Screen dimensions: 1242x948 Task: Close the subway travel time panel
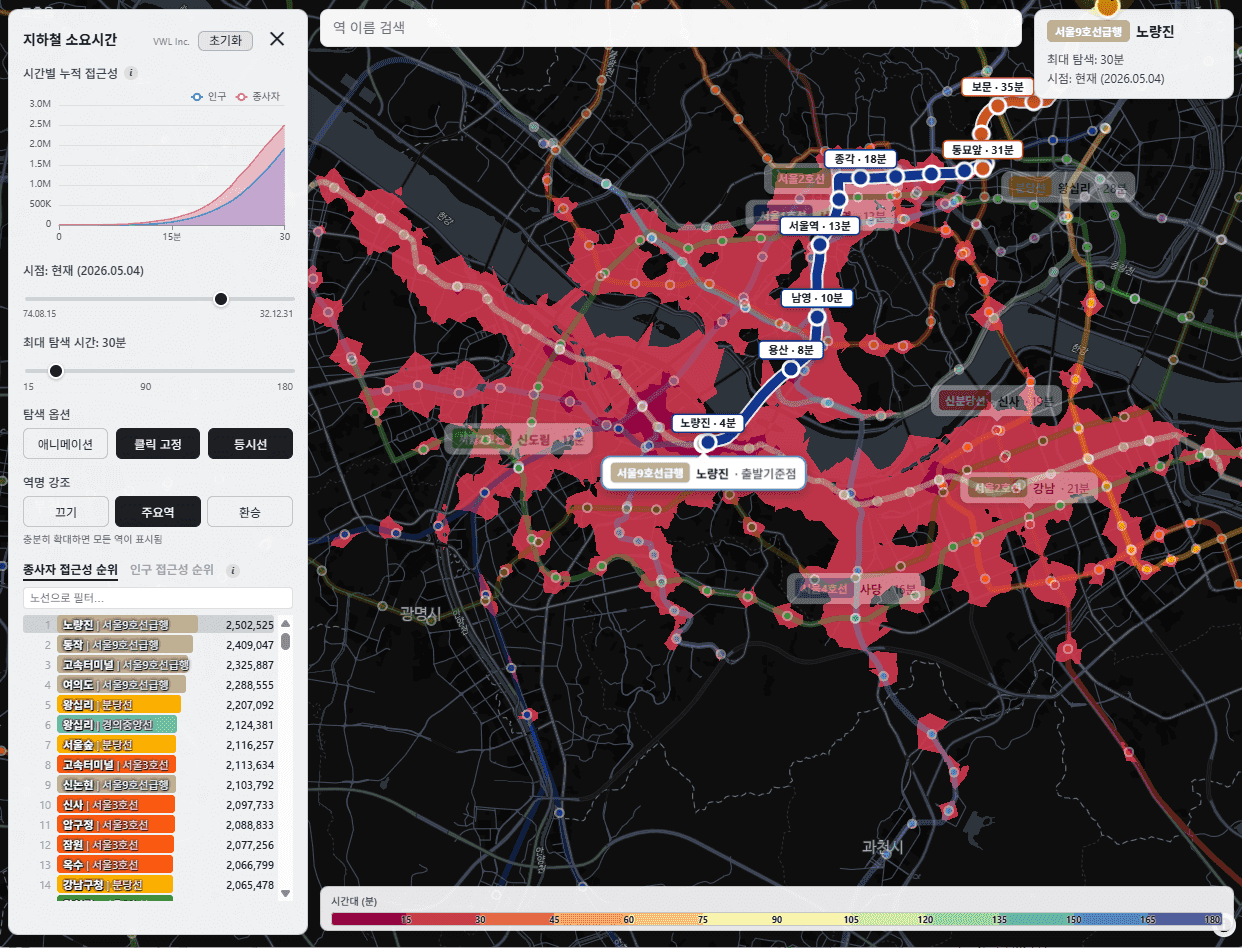pos(277,40)
